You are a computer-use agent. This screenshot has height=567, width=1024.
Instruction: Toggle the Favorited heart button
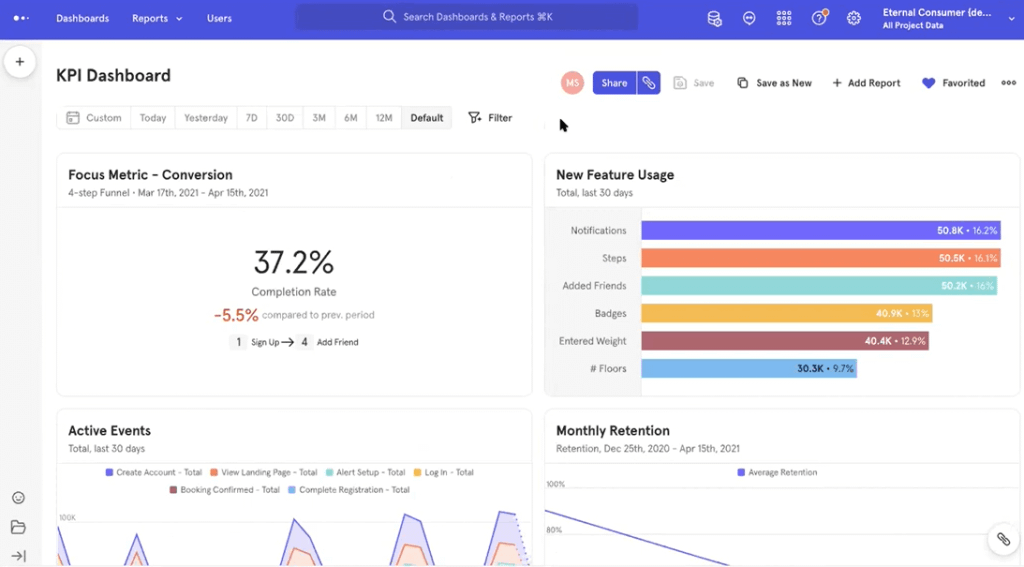pos(953,83)
